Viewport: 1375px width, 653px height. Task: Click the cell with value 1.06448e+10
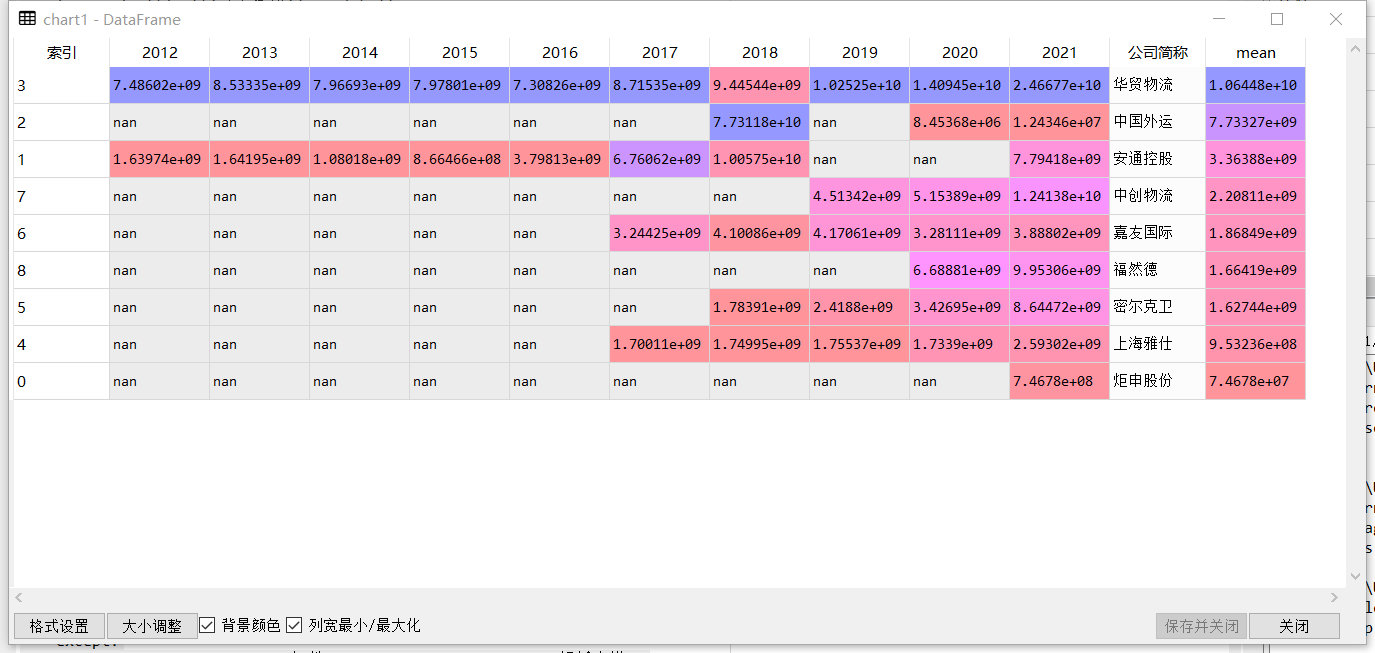(1256, 85)
